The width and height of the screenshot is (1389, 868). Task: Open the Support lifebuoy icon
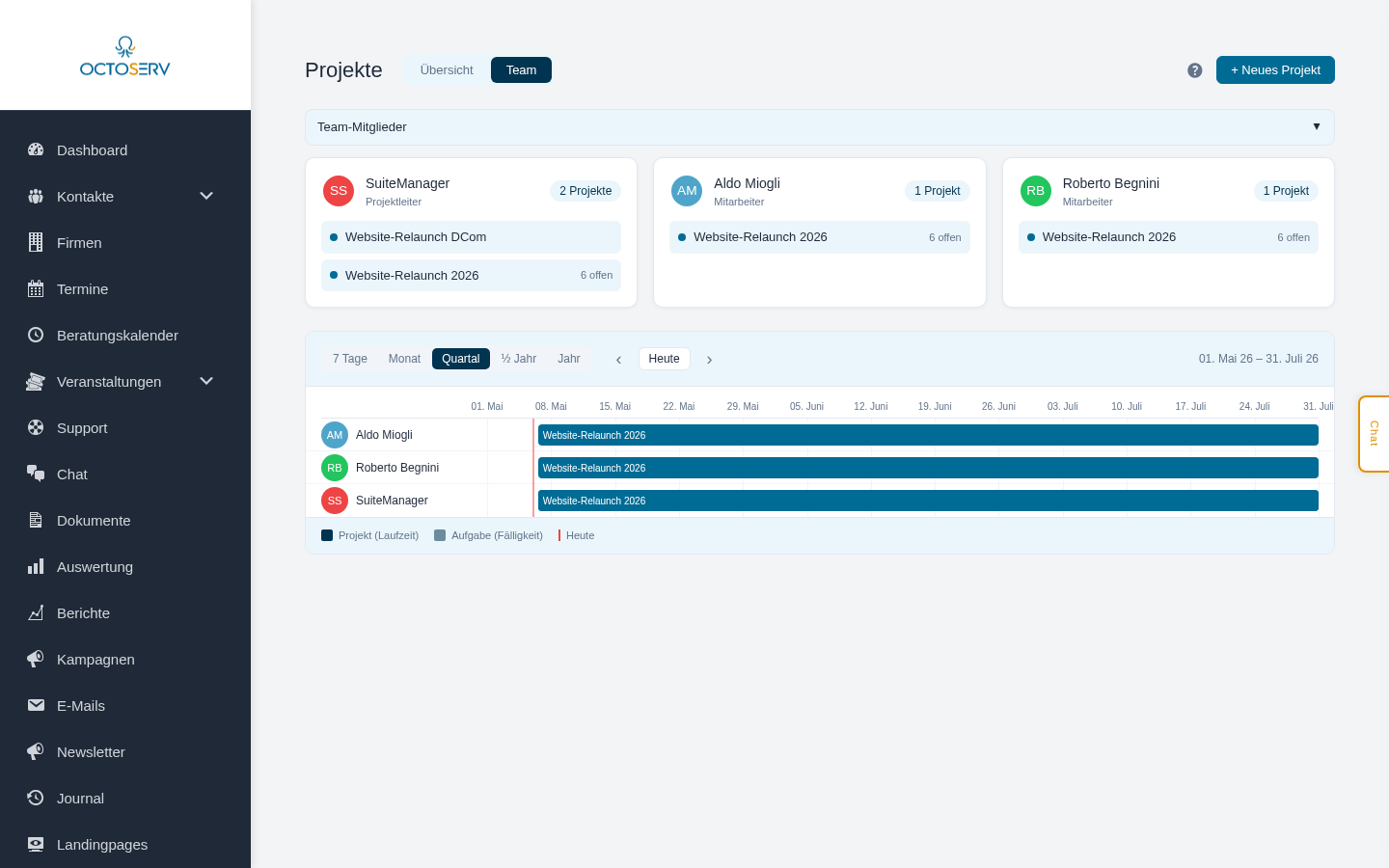coord(36,427)
